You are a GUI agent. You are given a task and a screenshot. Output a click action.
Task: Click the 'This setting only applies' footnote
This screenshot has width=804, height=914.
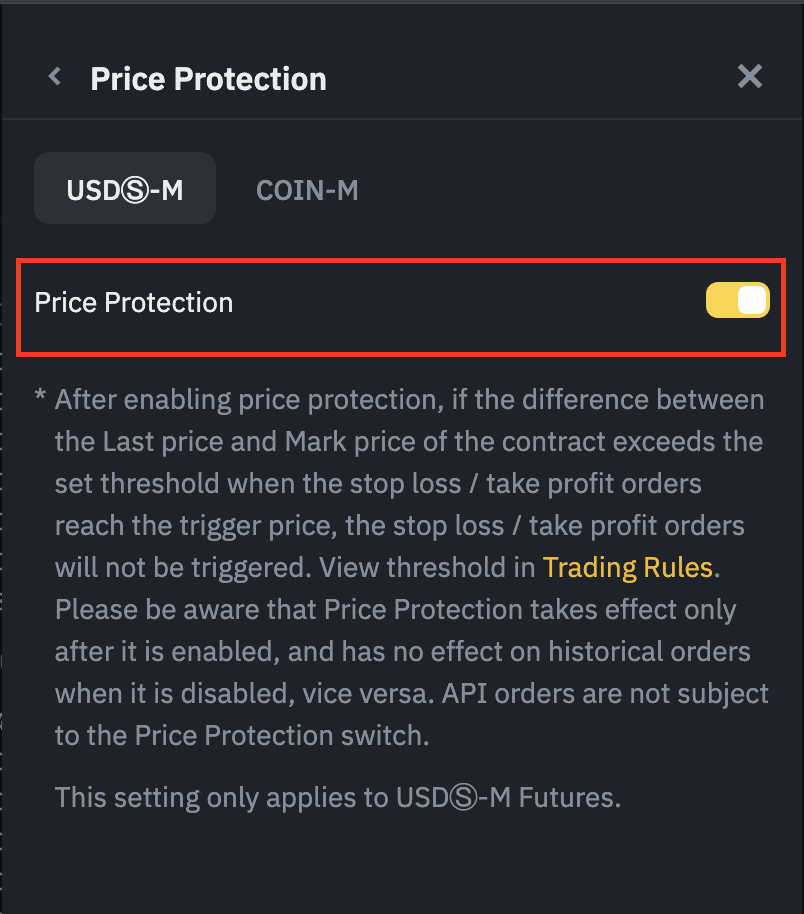[338, 797]
